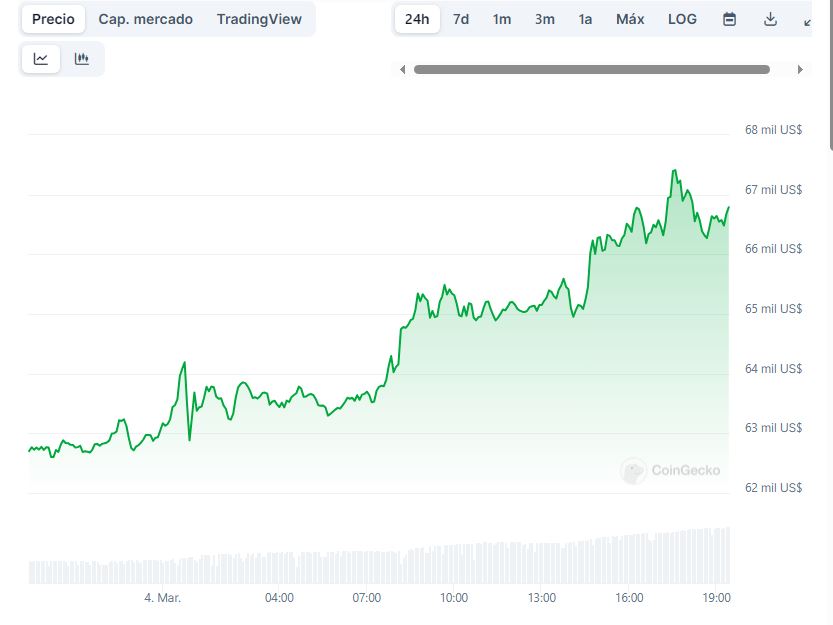Open the TradingView tab
The width and height of the screenshot is (833, 625).
pos(259,19)
